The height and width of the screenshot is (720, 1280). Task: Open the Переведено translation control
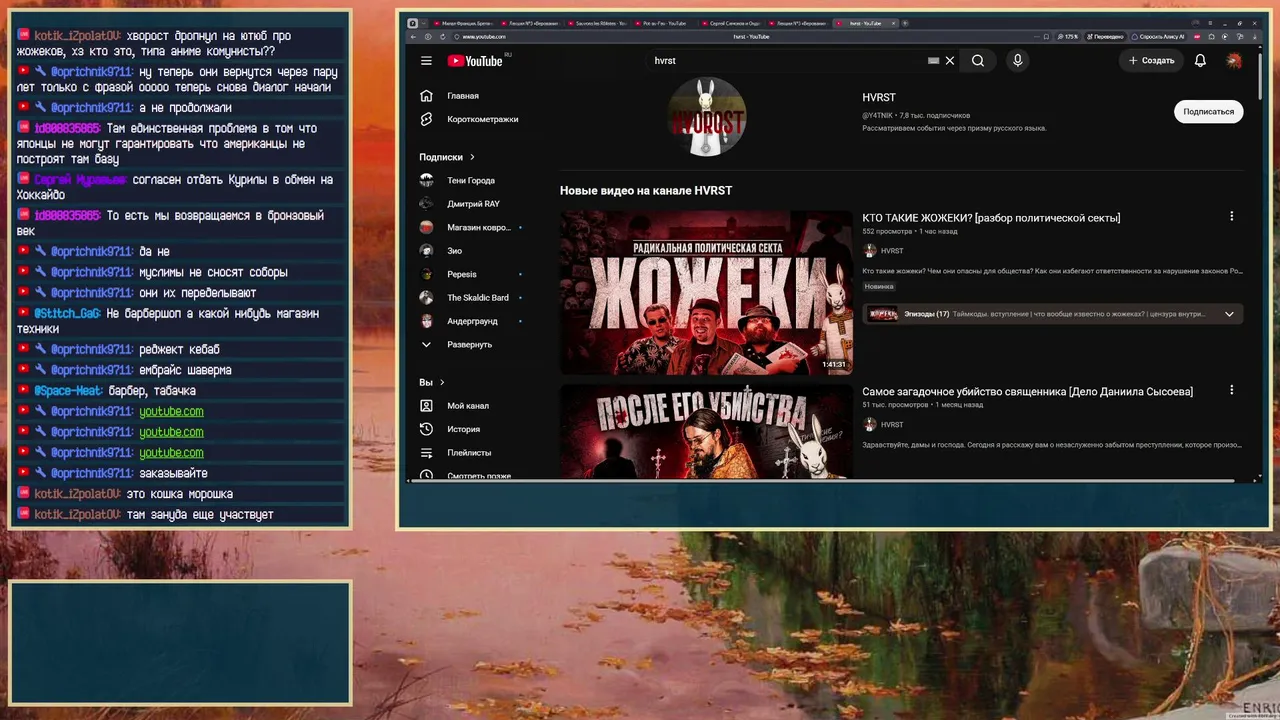[x=1105, y=37]
